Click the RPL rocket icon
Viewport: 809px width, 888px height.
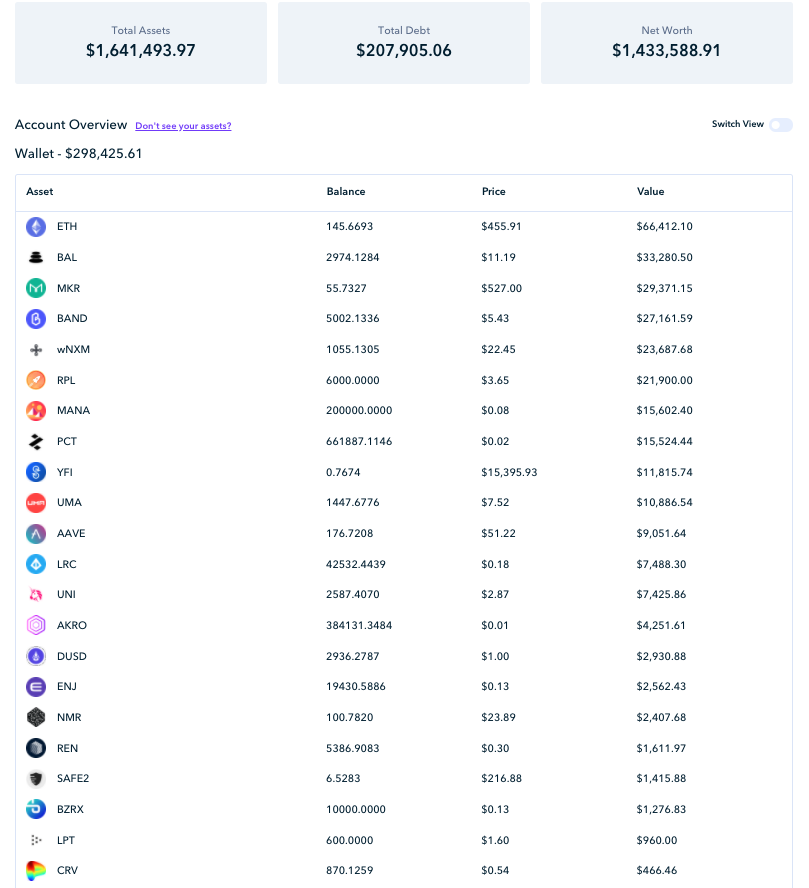[36, 380]
